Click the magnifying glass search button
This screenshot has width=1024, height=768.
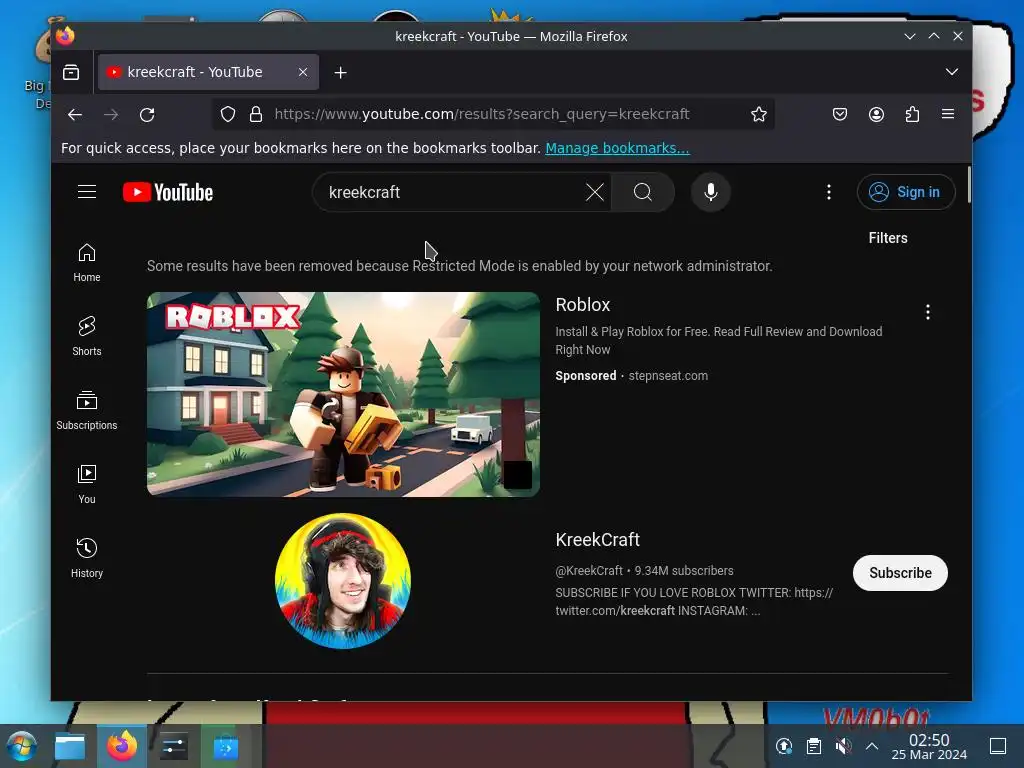(x=643, y=192)
